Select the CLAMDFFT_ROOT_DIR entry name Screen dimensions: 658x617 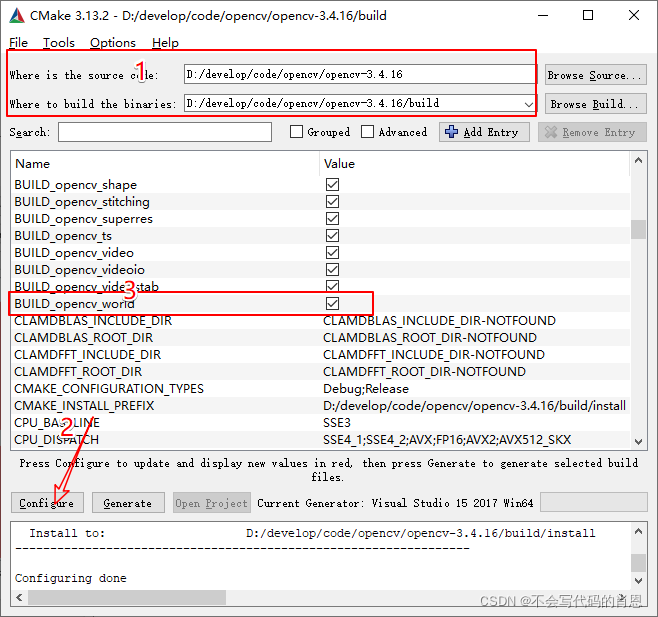78,371
